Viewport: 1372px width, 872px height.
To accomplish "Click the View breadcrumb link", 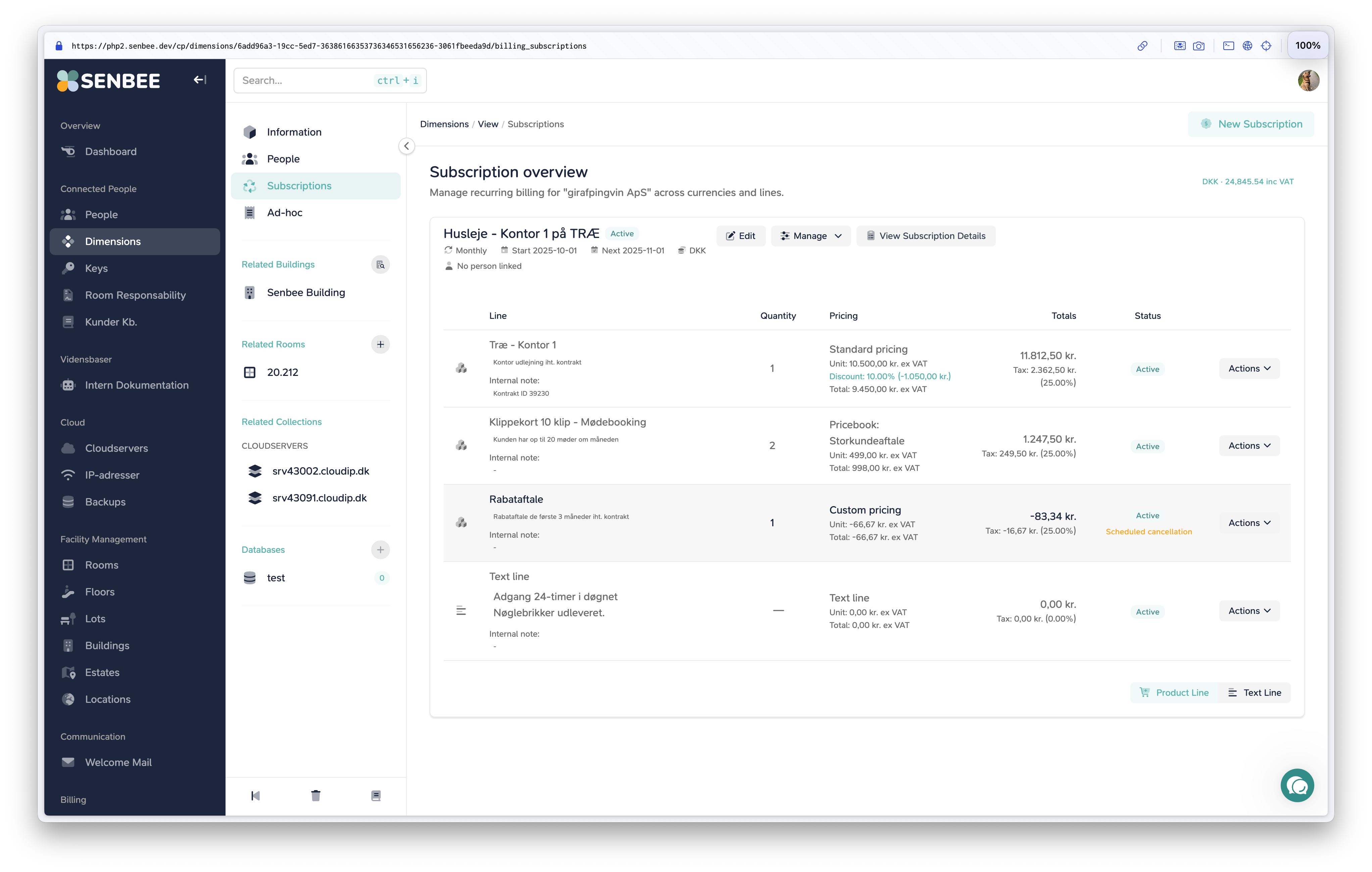I will pos(488,124).
